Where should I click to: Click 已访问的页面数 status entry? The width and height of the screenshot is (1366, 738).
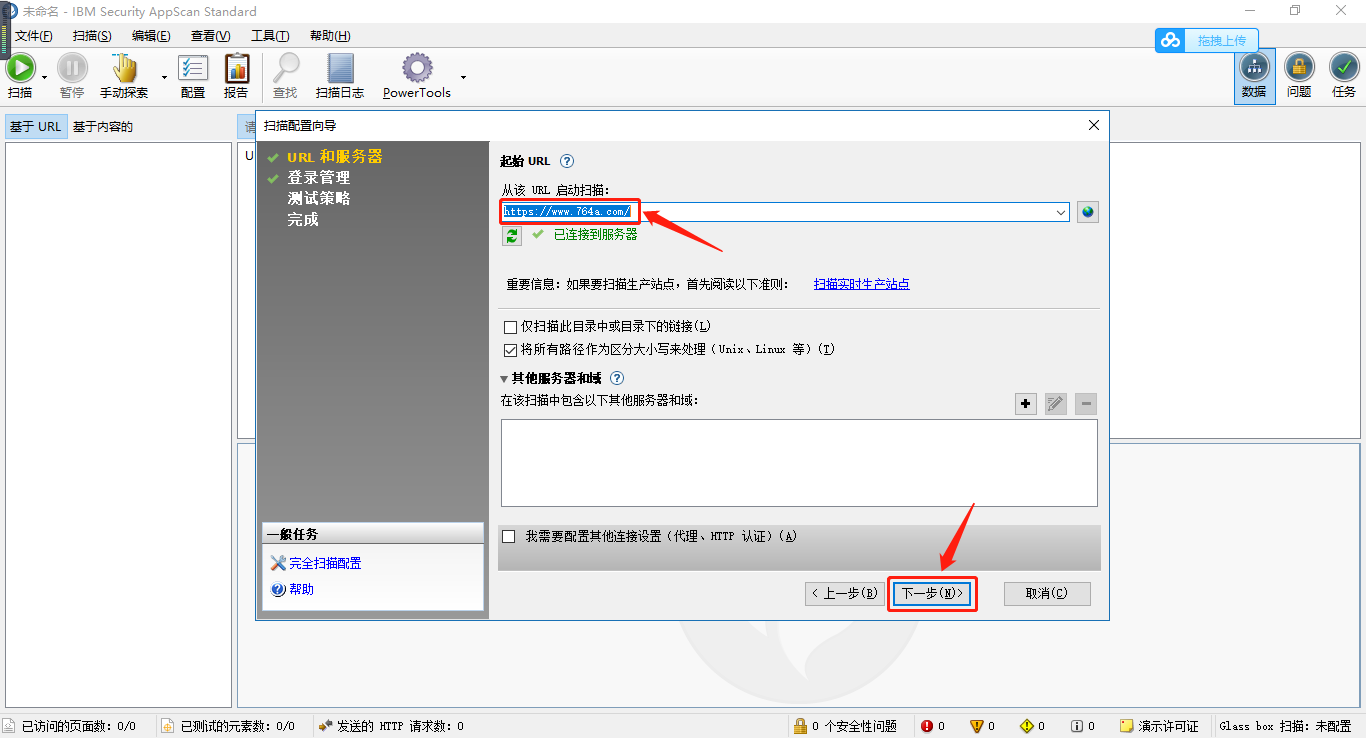tap(70, 726)
